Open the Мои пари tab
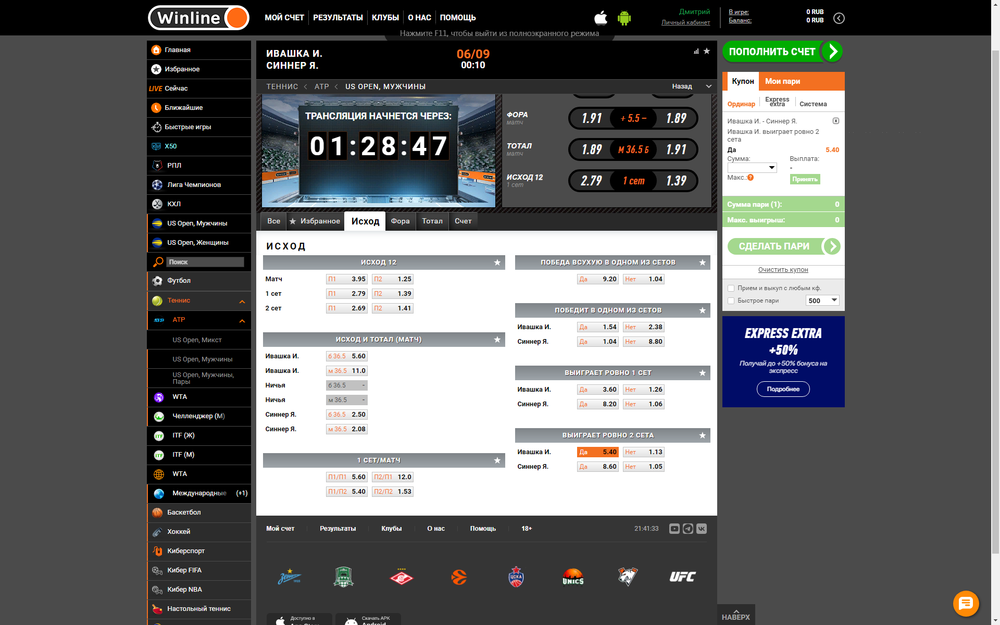1000x625 pixels. [782, 82]
